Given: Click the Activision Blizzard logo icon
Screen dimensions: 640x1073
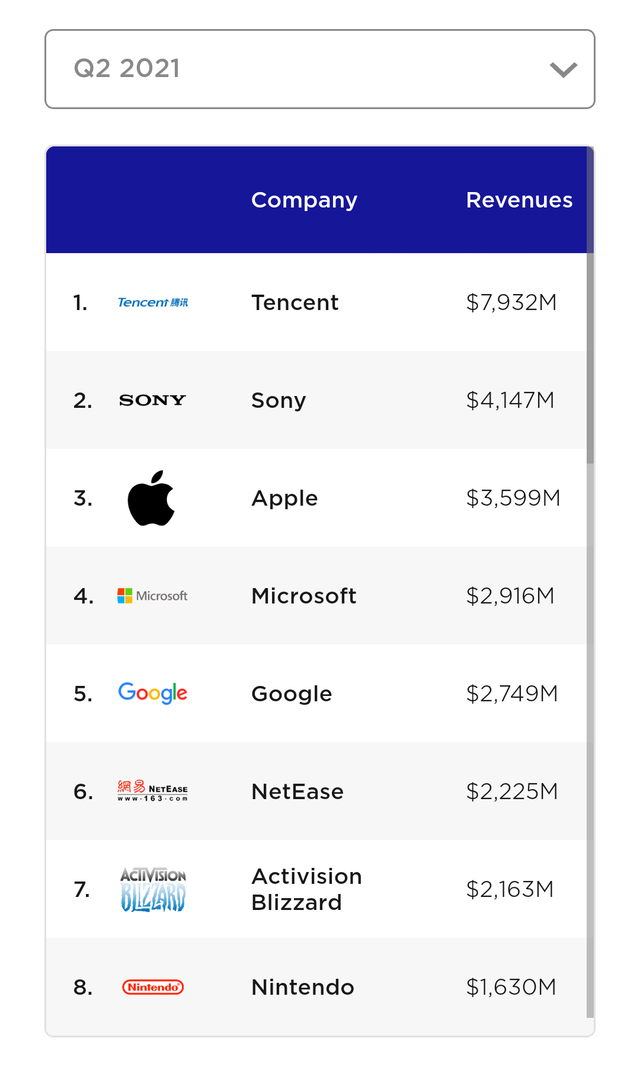Looking at the screenshot, I should pyautogui.click(x=152, y=889).
